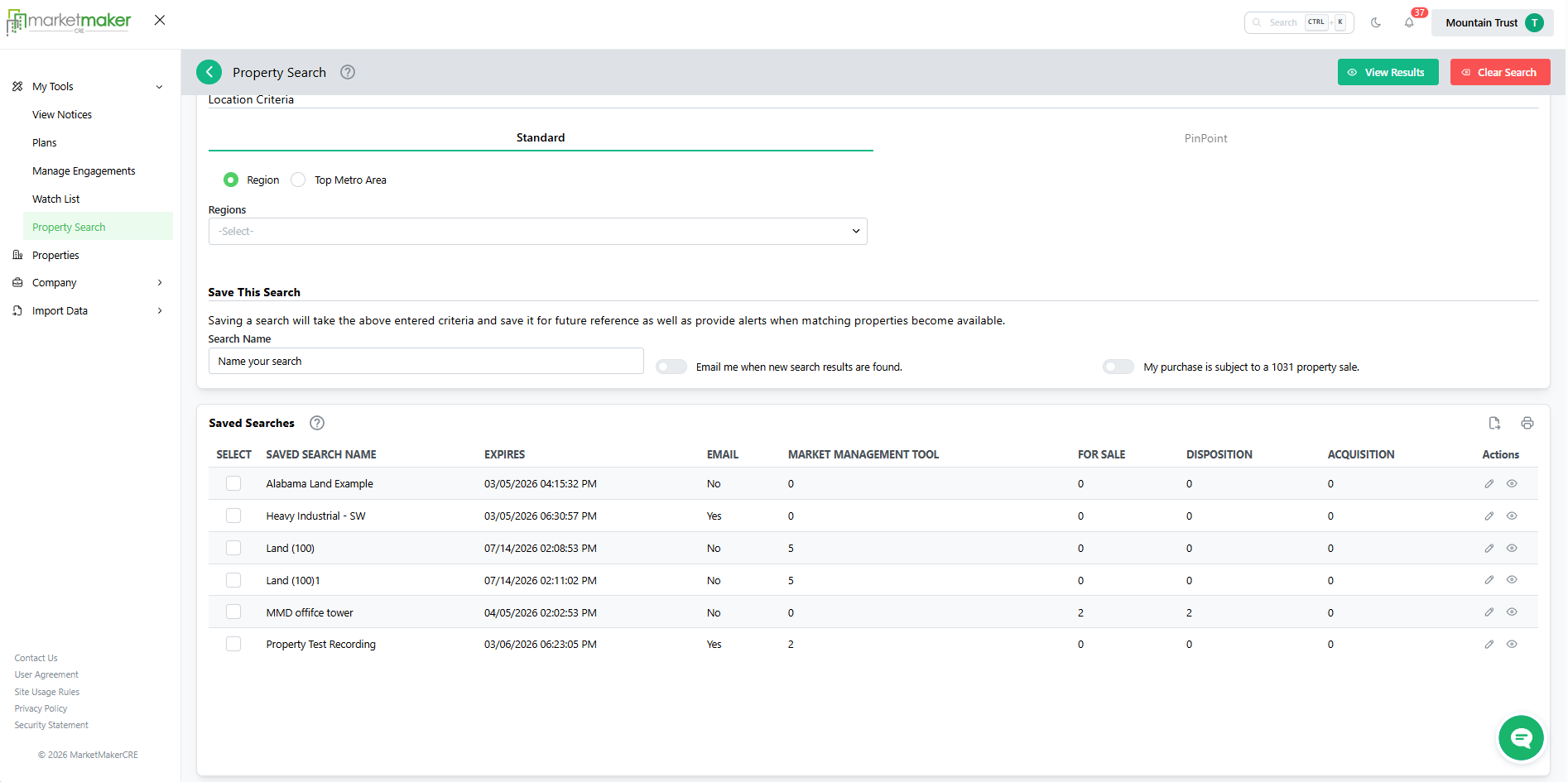
Task: Switch to the PinPoint tab
Action: [x=1205, y=138]
